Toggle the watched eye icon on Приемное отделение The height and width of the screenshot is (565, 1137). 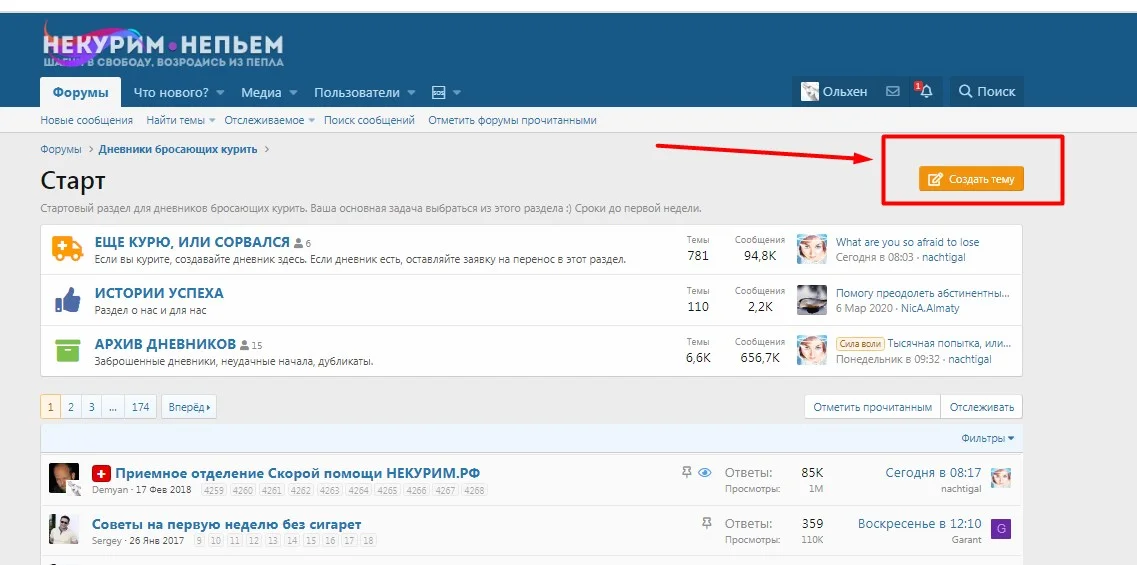(705, 472)
